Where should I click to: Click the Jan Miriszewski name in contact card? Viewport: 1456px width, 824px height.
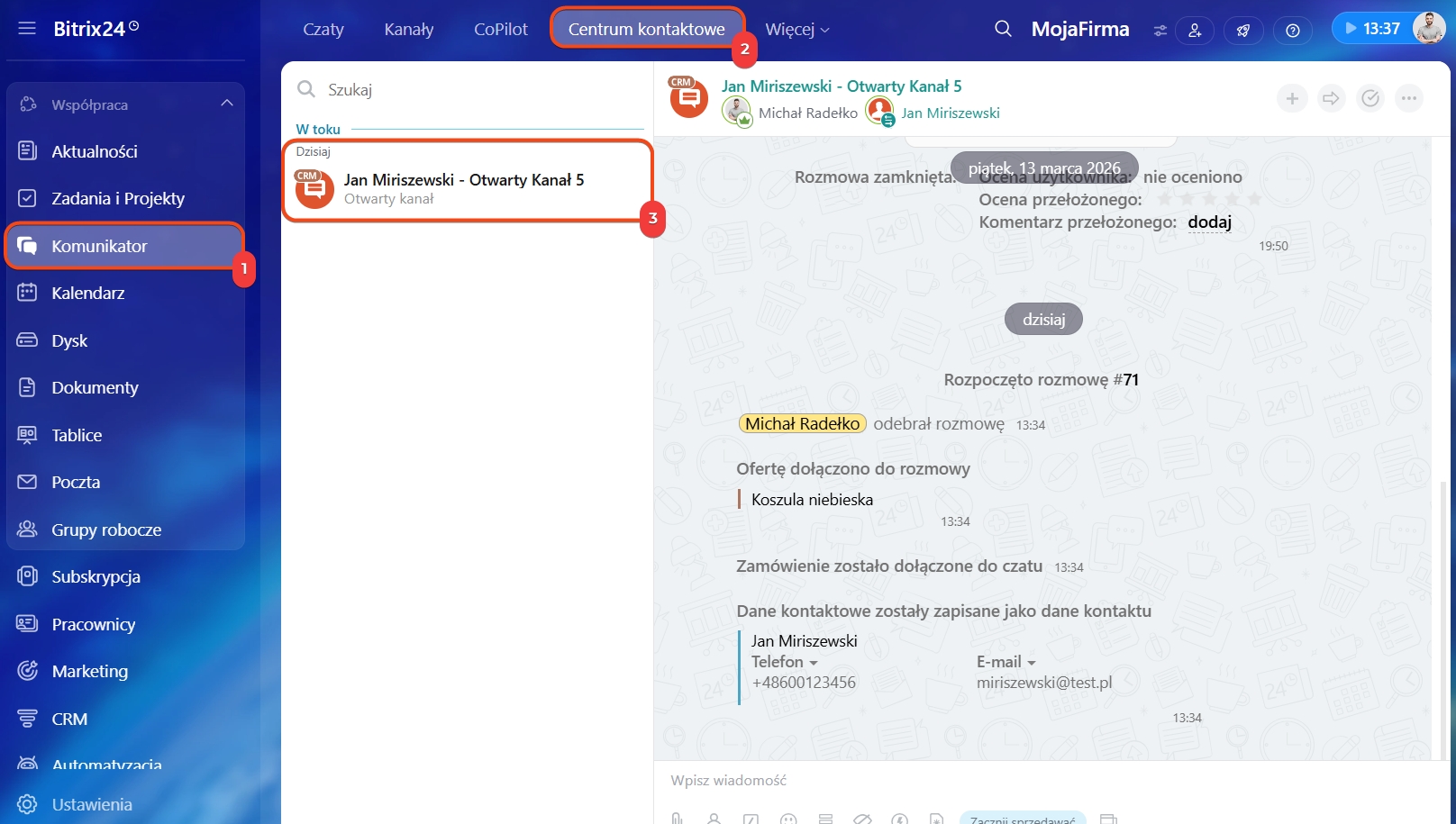coord(805,641)
